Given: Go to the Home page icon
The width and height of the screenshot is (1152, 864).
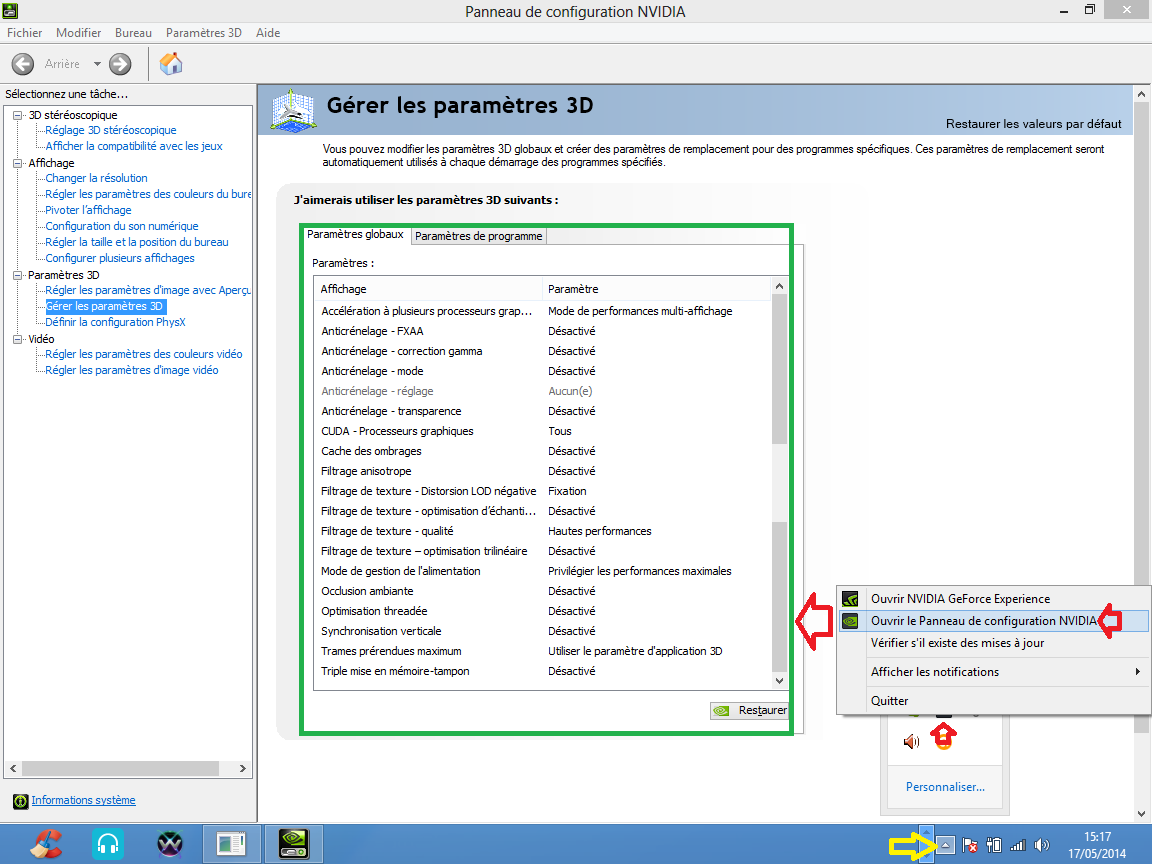Looking at the screenshot, I should [x=170, y=64].
